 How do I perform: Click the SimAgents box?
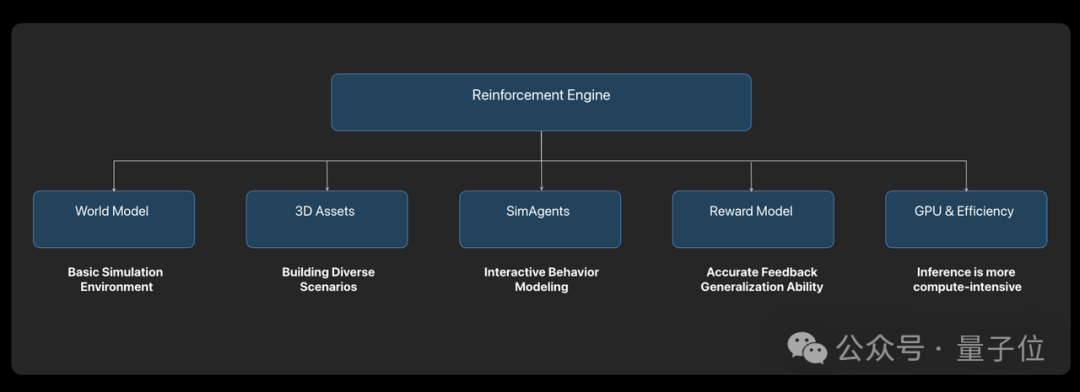click(540, 219)
